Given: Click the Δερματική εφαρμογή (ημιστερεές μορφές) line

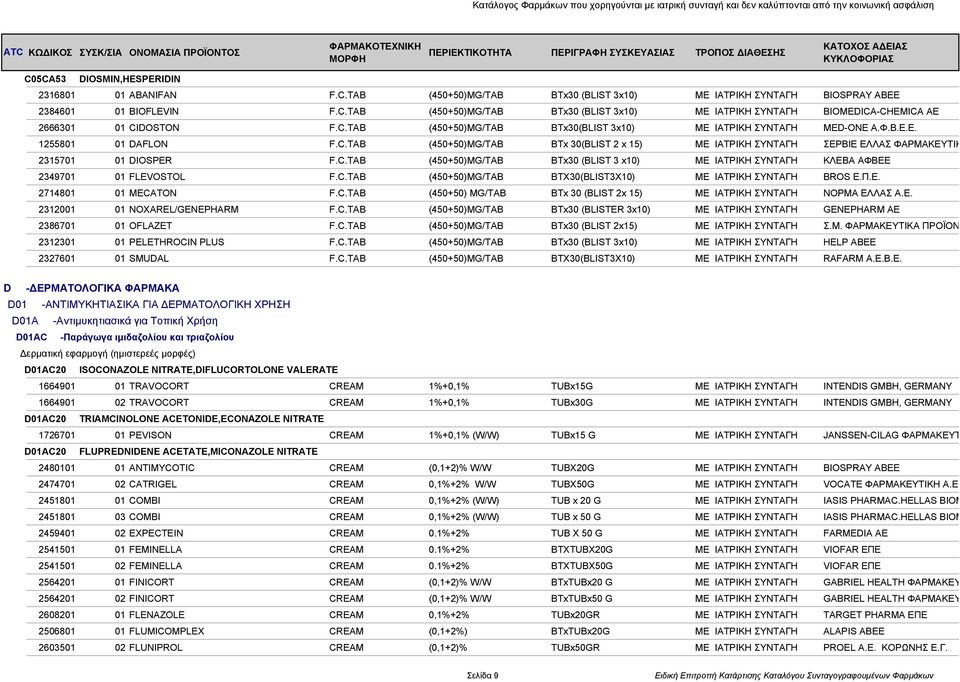Looking at the screenshot, I should [x=108, y=354].
